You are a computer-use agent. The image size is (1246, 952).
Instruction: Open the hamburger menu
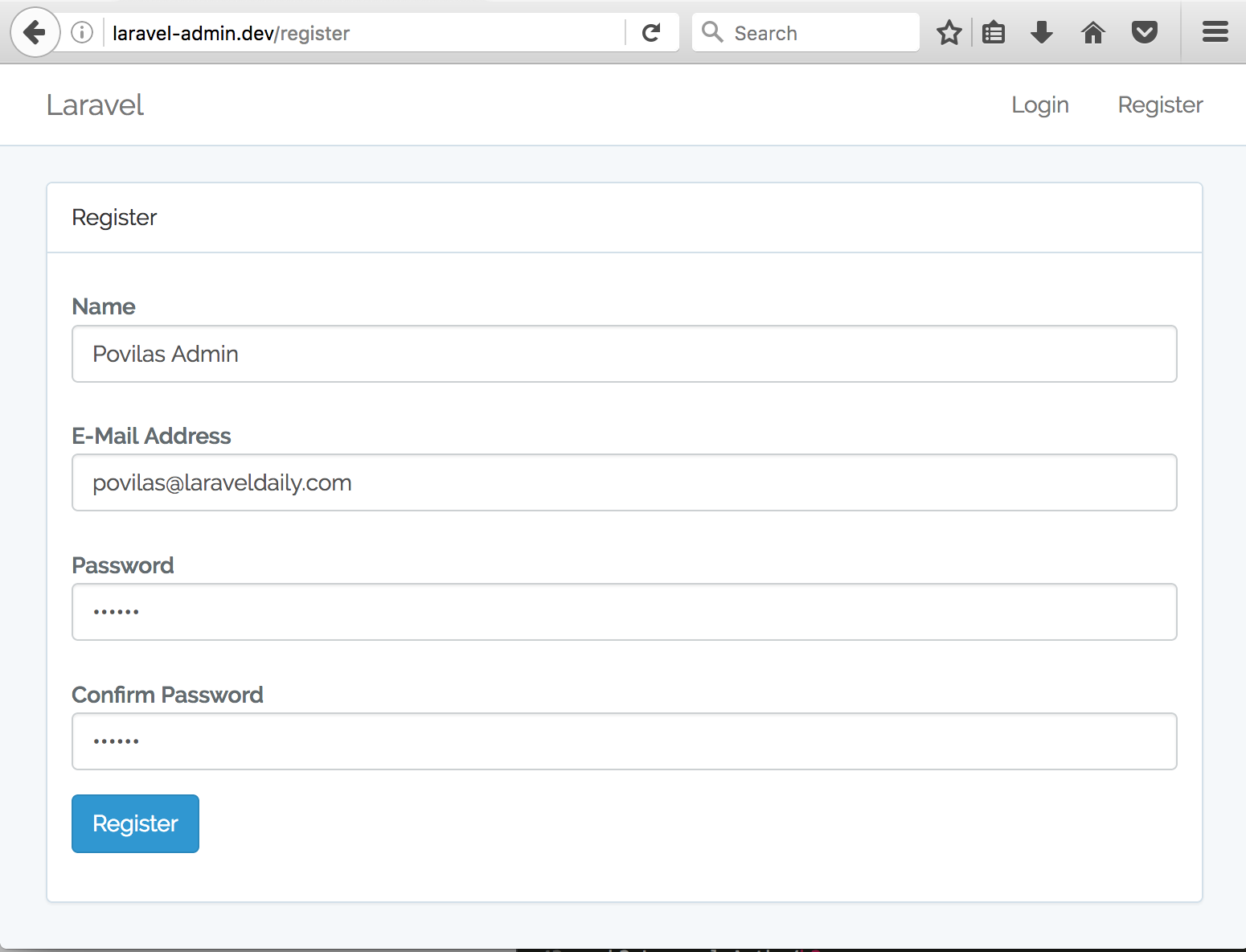(x=1214, y=32)
